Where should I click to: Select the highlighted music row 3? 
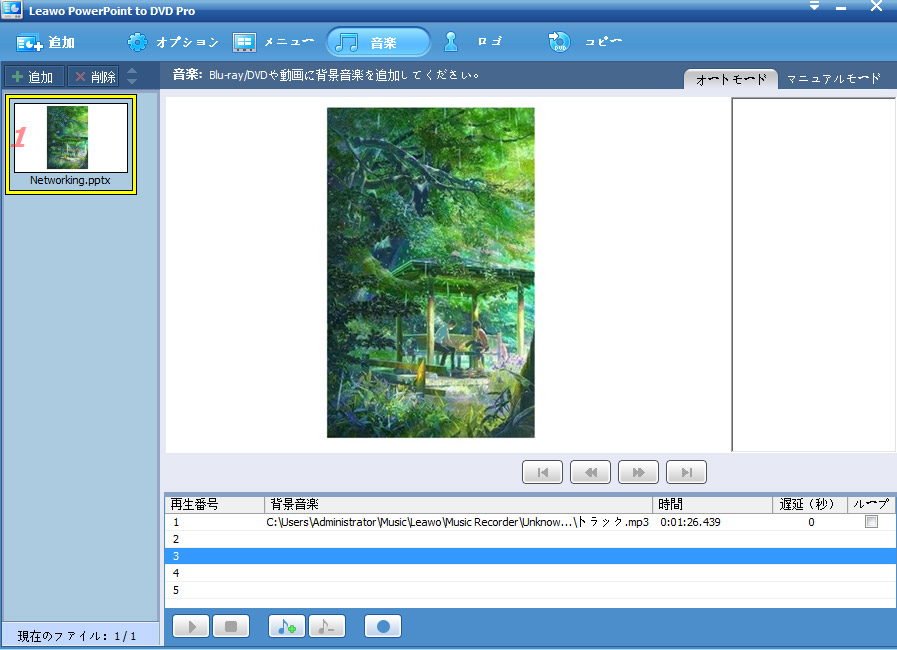530,556
